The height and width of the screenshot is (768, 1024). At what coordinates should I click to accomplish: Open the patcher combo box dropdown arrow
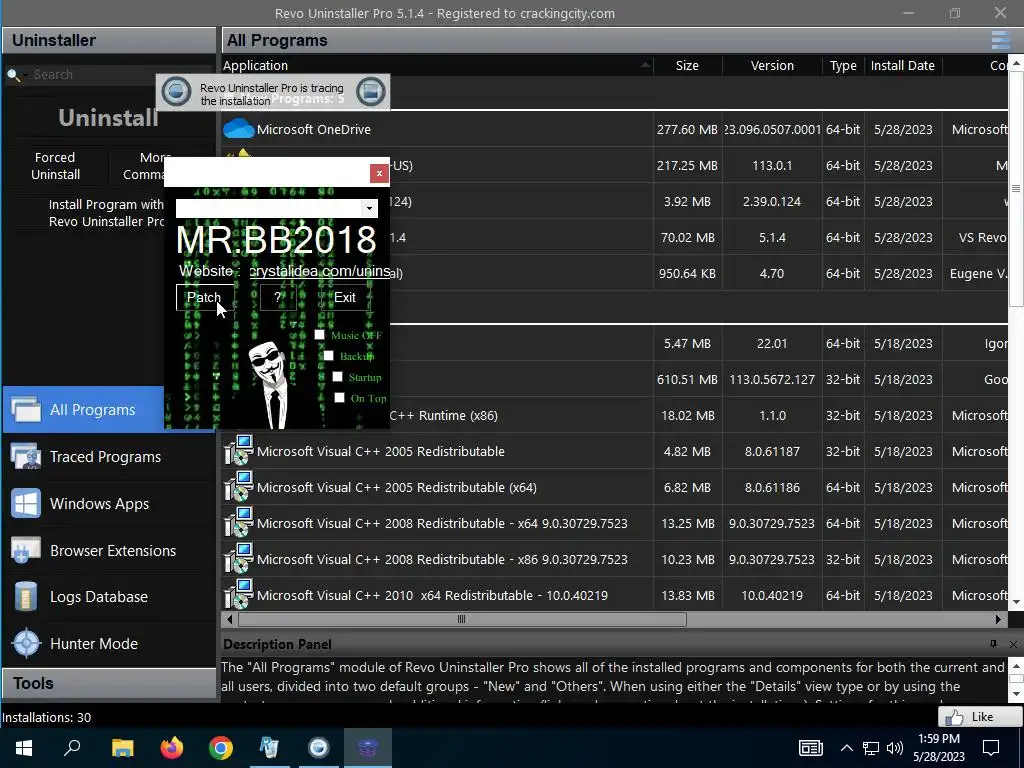tap(369, 208)
